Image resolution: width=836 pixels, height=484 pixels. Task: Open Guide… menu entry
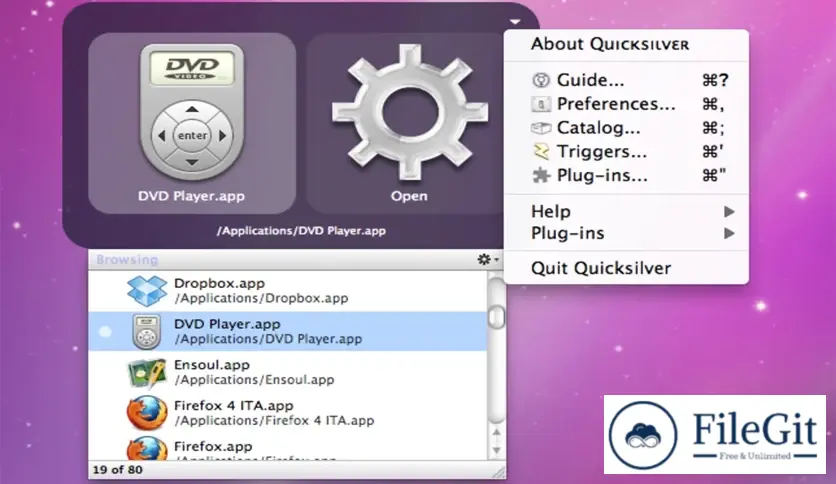pos(626,80)
